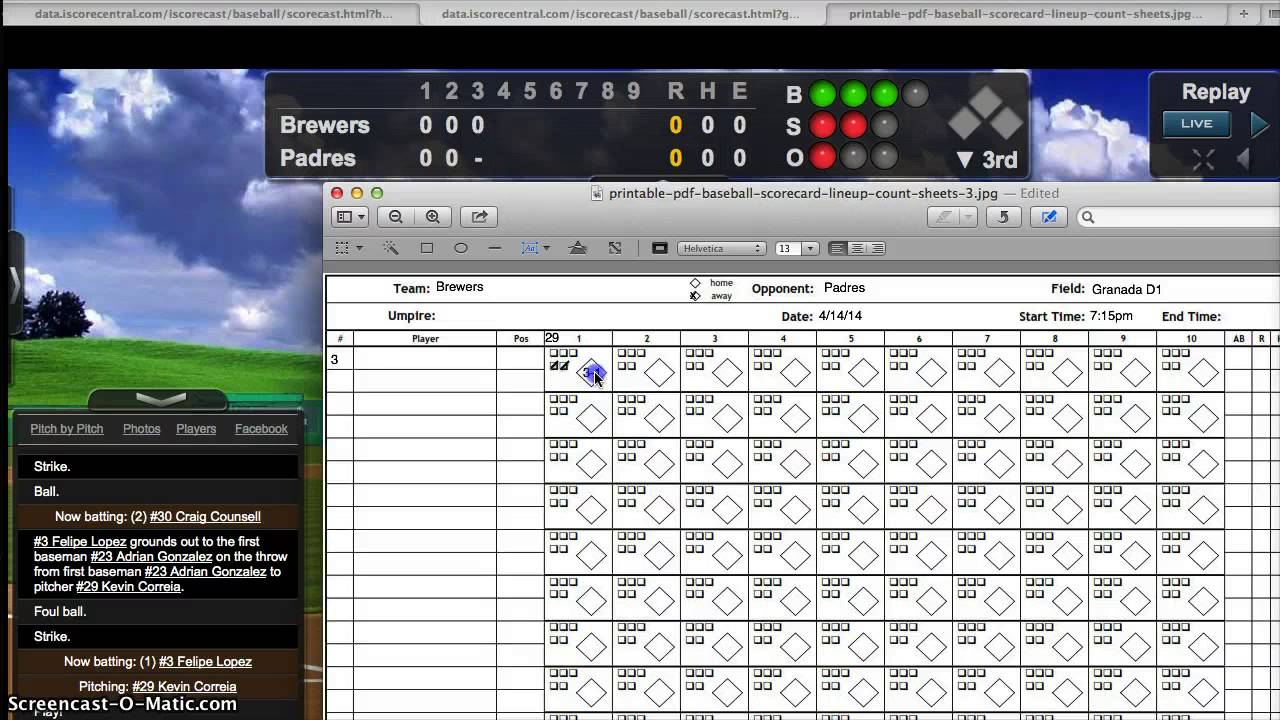Click the date 4/14/14 text
Viewport: 1280px width, 720px height.
pos(840,316)
